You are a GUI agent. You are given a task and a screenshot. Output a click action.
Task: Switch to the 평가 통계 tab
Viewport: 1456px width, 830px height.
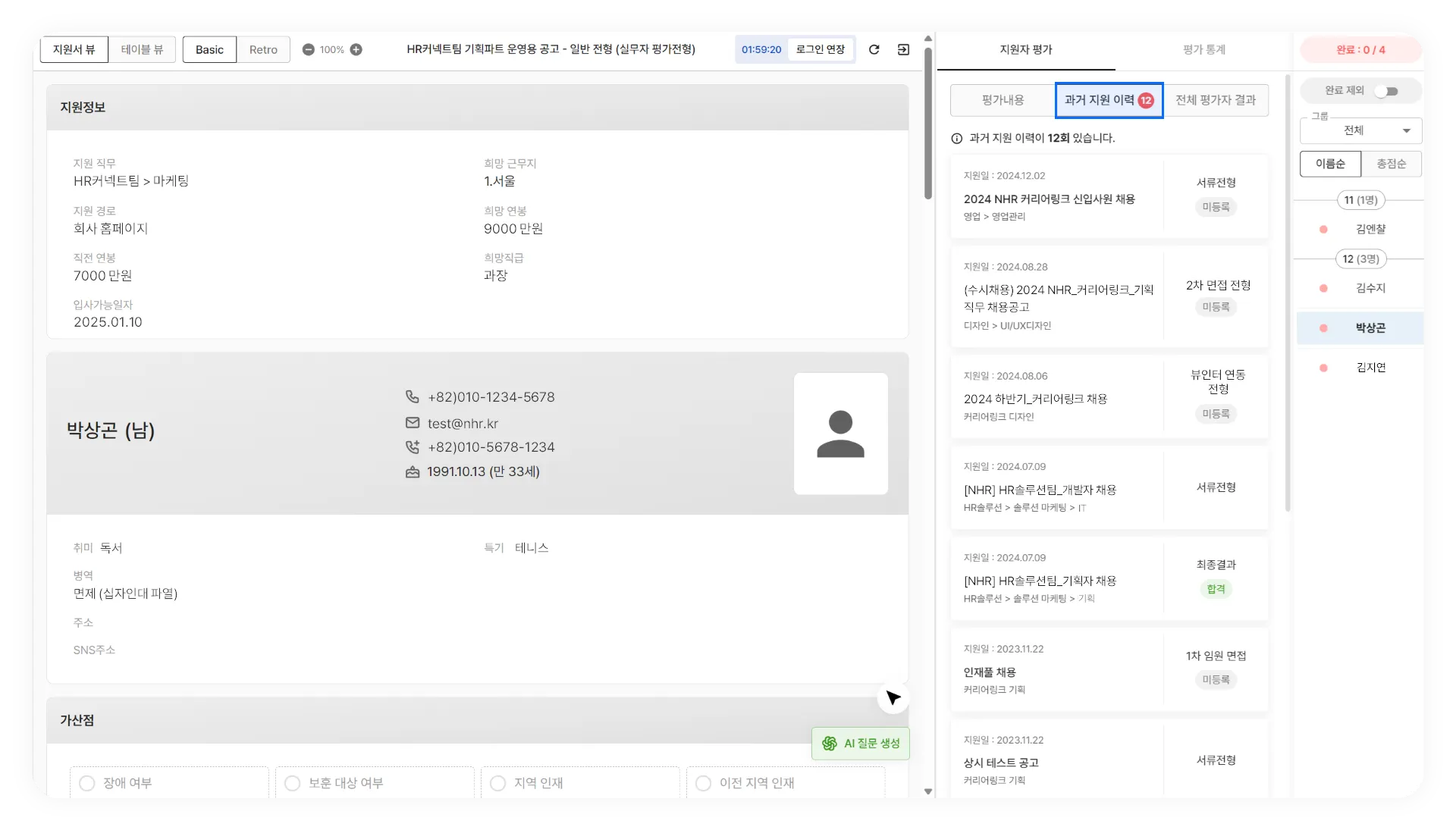[x=1203, y=50]
